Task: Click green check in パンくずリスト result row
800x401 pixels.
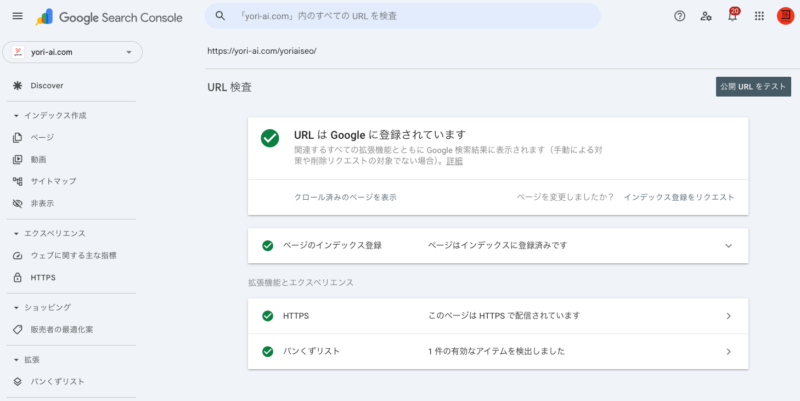Action: (267, 352)
